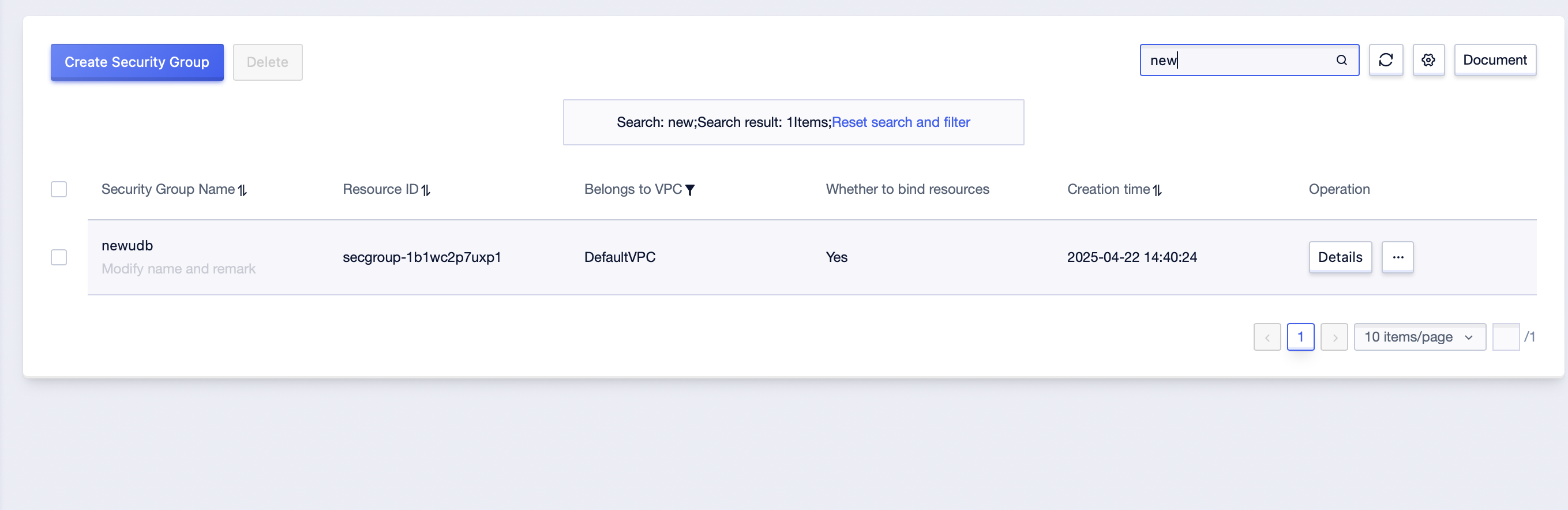This screenshot has width=1568, height=510.
Task: Click Modify name and remark
Action: (178, 269)
